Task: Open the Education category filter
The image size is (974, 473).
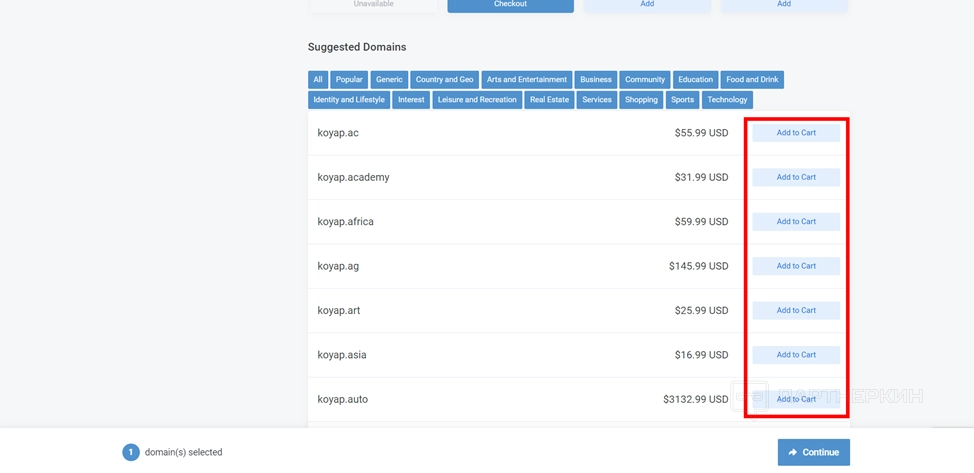Action: pyautogui.click(x=695, y=80)
